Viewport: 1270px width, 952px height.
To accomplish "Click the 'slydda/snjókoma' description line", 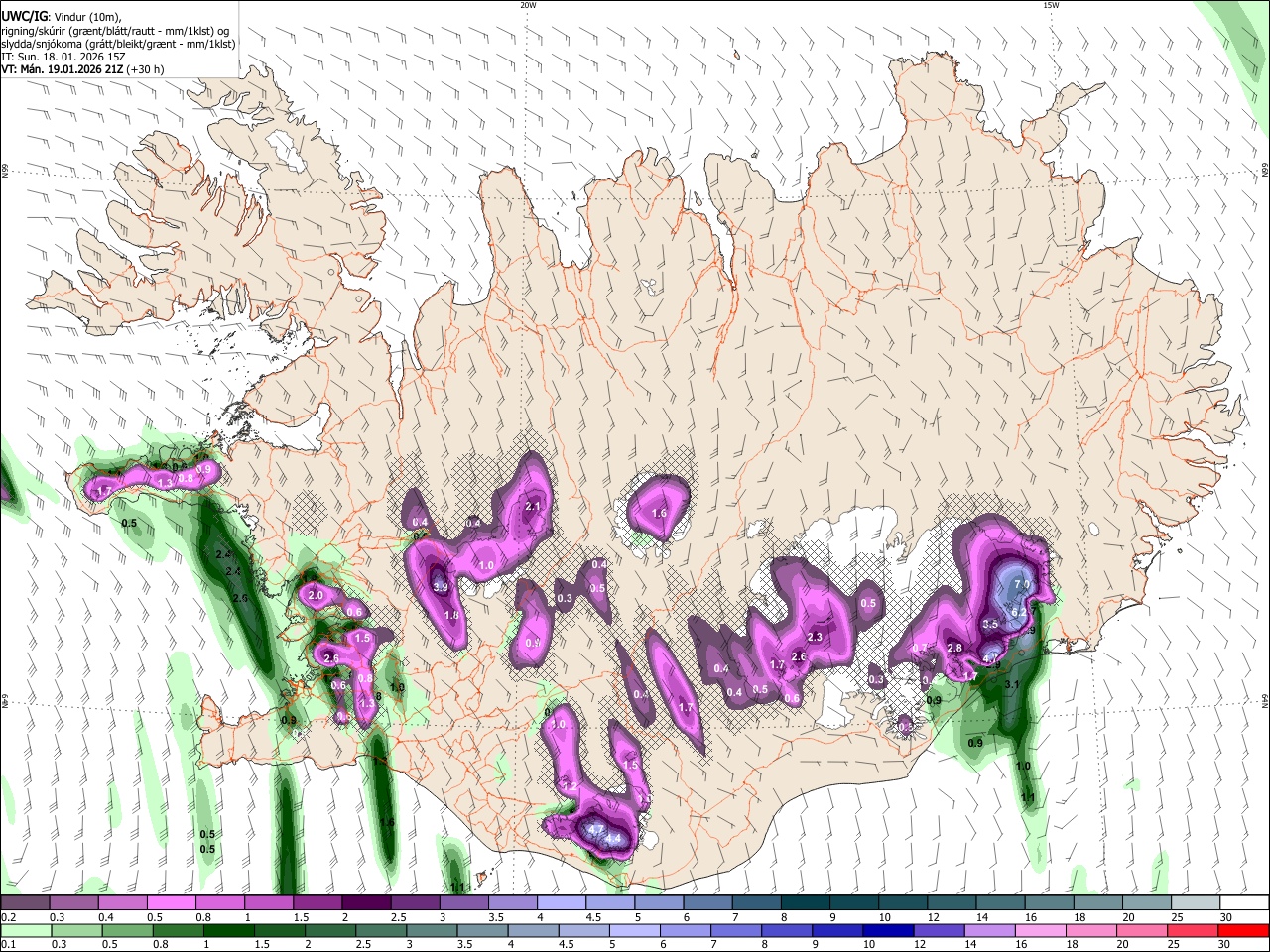I will click(x=118, y=44).
